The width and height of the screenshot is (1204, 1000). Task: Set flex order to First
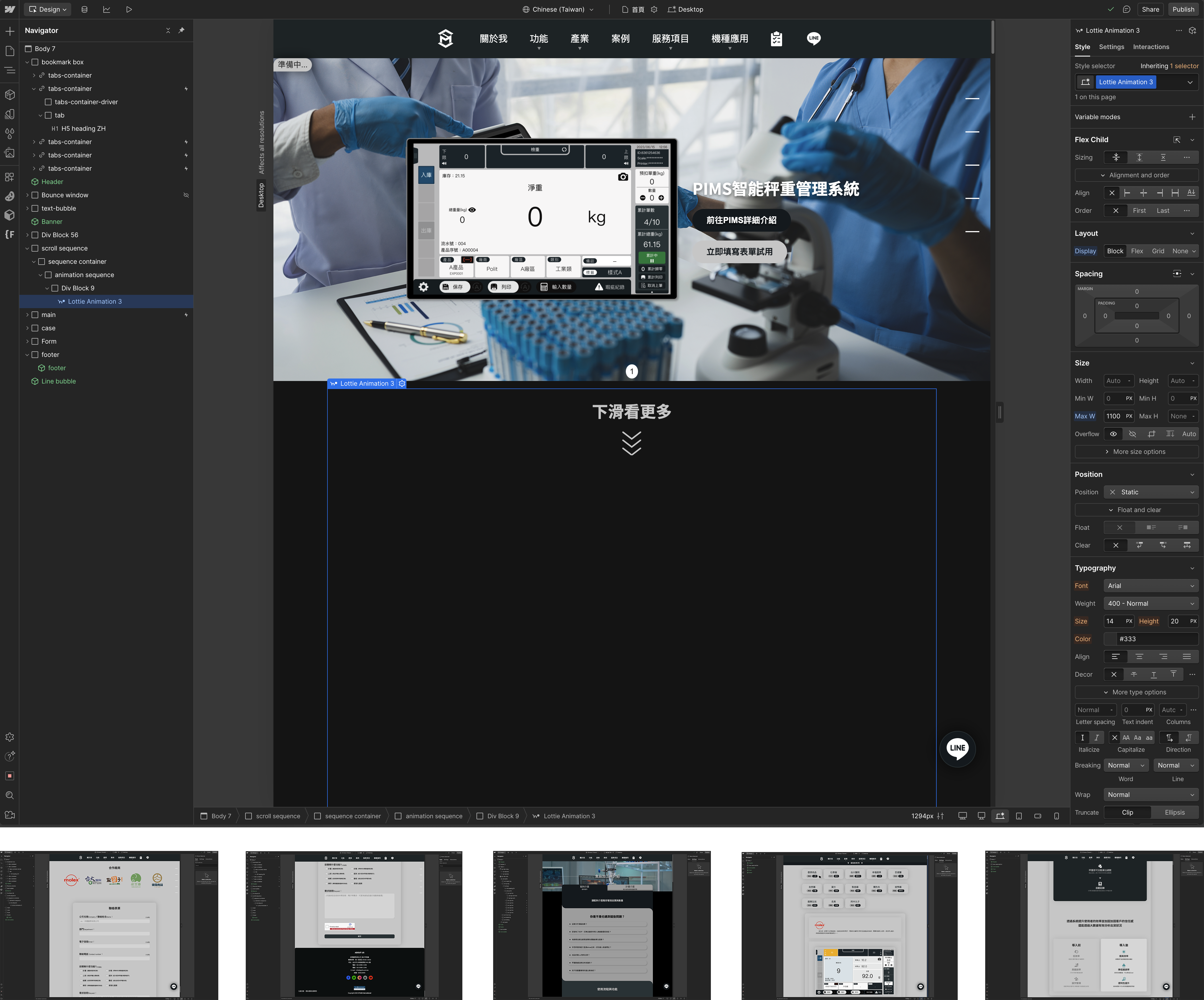(x=1139, y=210)
